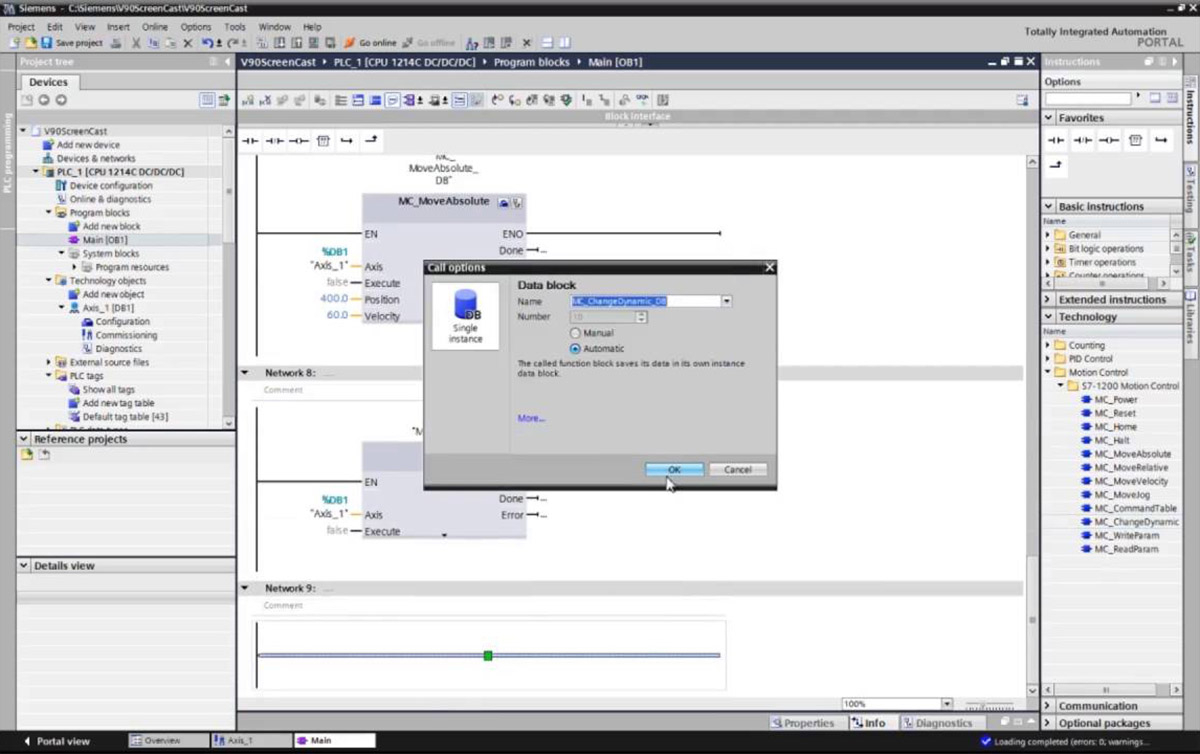Collapse the Reference projects pane
Viewport: 1200px width, 754px height.
point(24,439)
